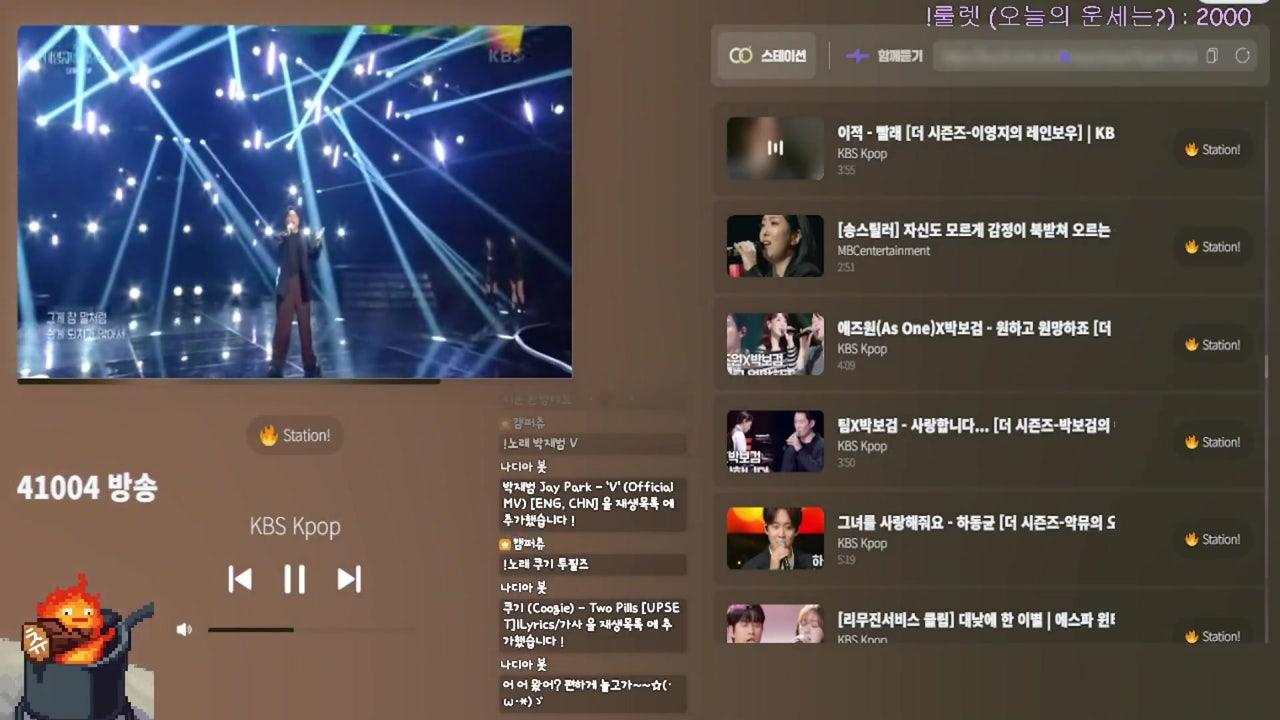Viewport: 1280px width, 720px height.
Task: Click Station! for 애즈원(As One)X박보검
Action: [x=1212, y=344]
